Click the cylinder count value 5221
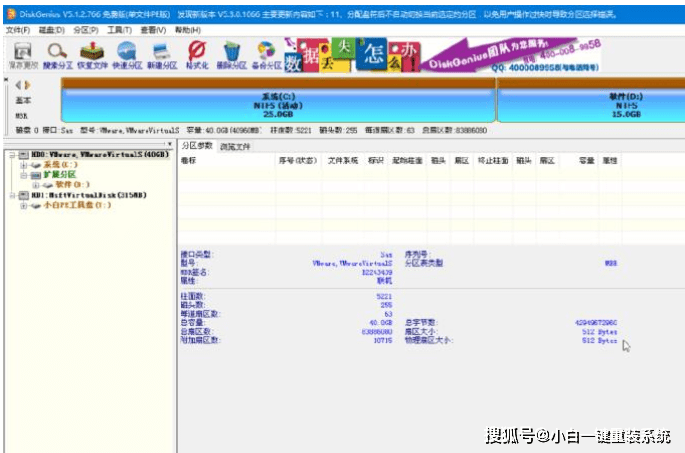This screenshot has width=685, height=453. coord(384,296)
